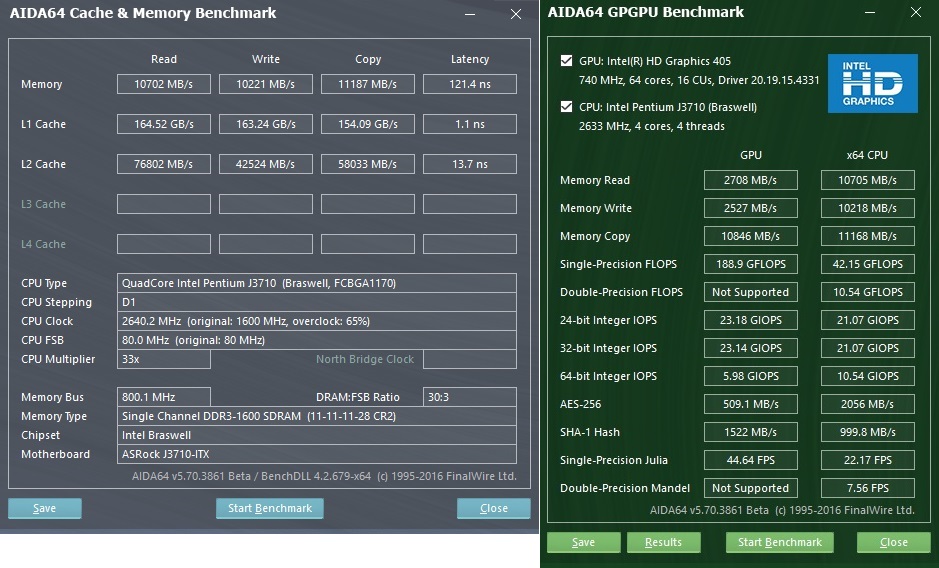Click GPU Single-Precision Julia 44.64 FPS
Image resolution: width=939 pixels, height=568 pixels.
750,460
